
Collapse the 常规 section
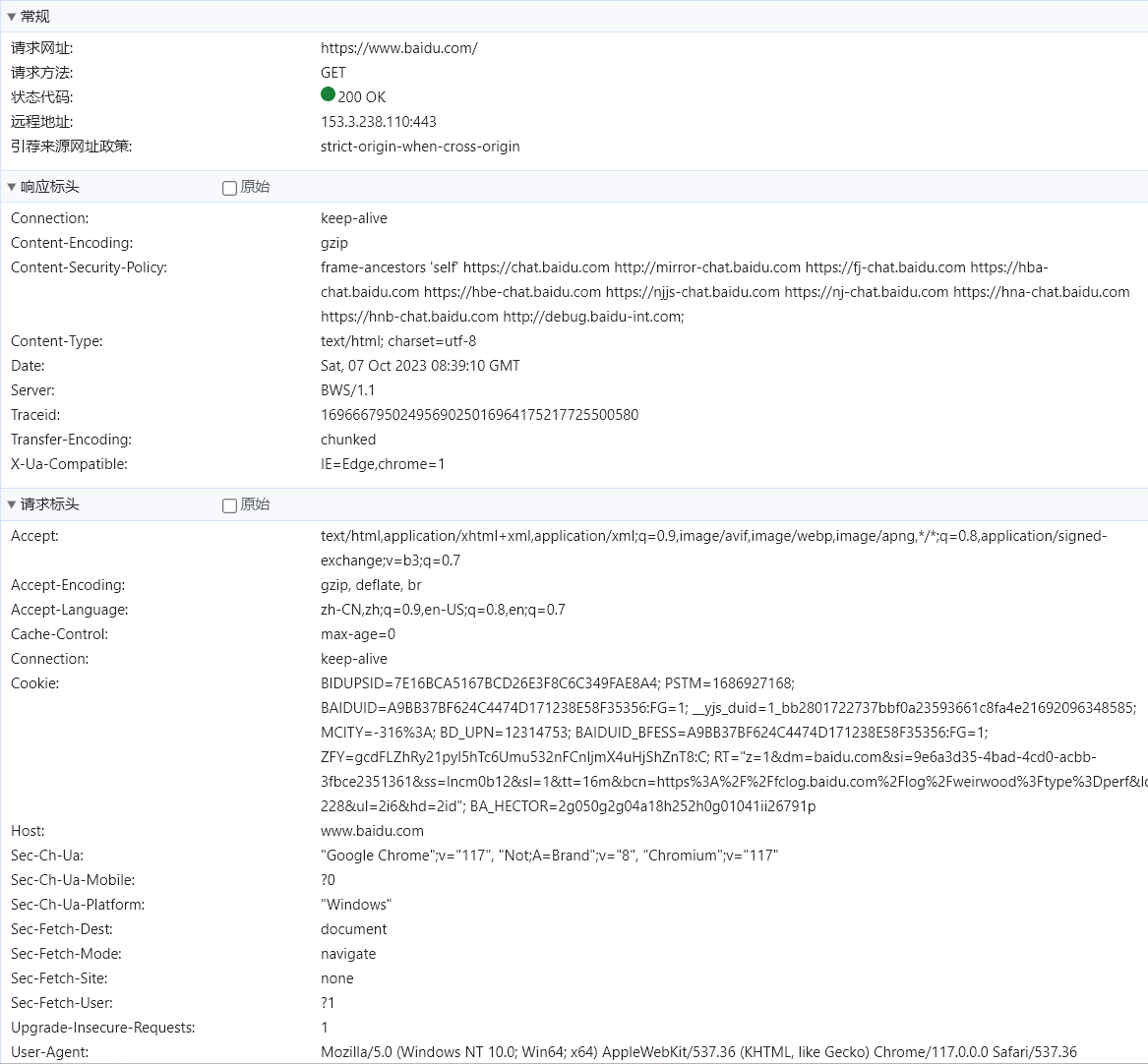[12, 17]
